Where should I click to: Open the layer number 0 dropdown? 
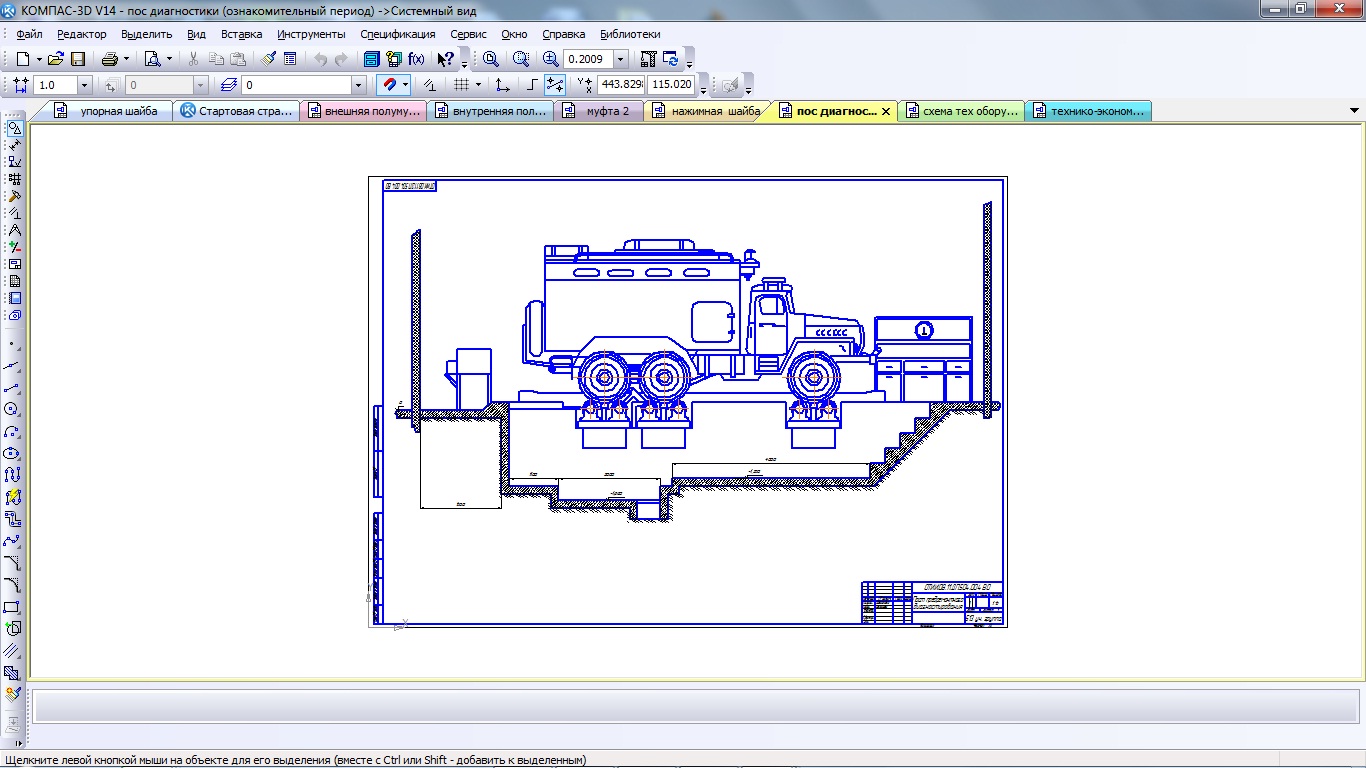coord(360,85)
